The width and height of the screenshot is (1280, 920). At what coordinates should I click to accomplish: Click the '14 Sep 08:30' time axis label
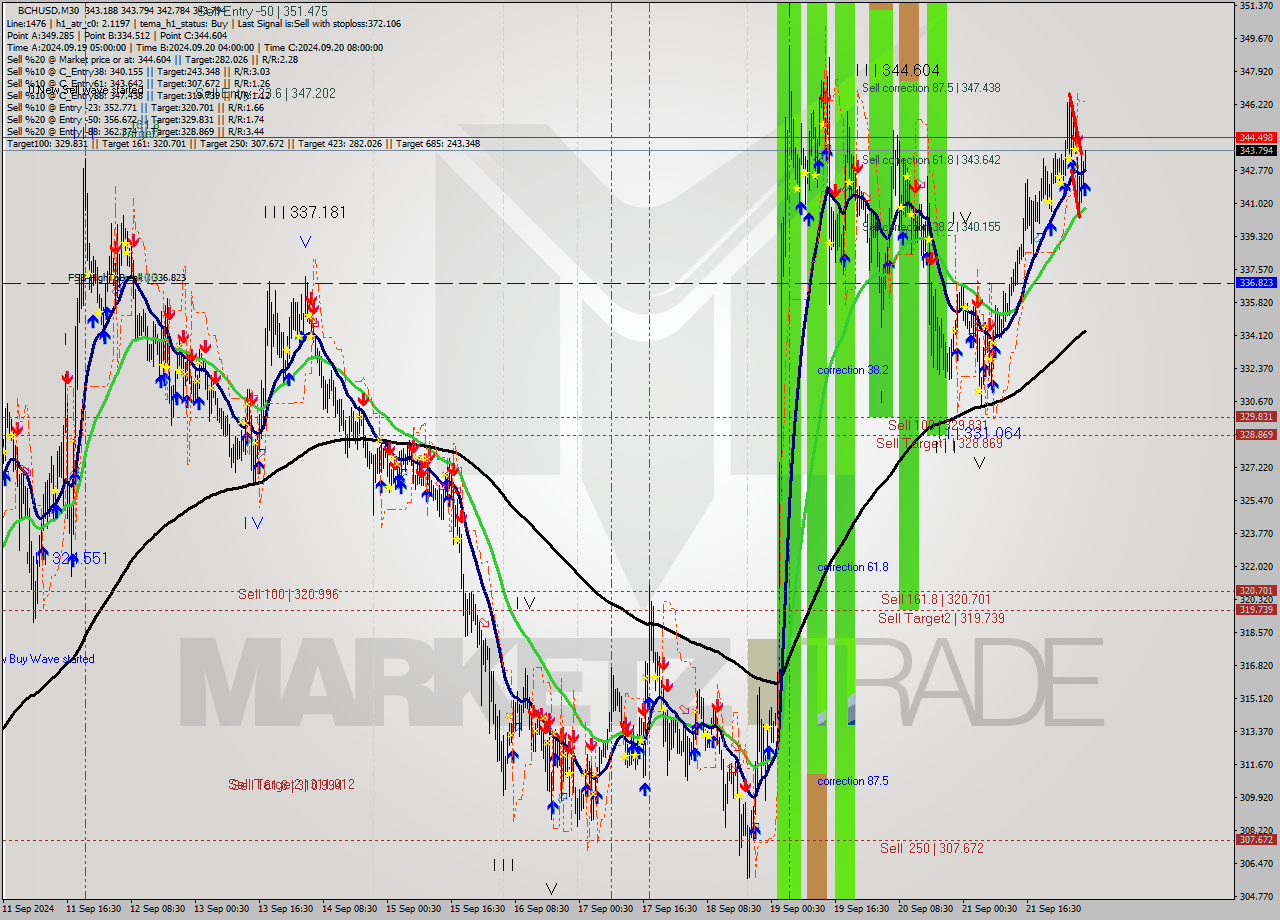(350, 909)
